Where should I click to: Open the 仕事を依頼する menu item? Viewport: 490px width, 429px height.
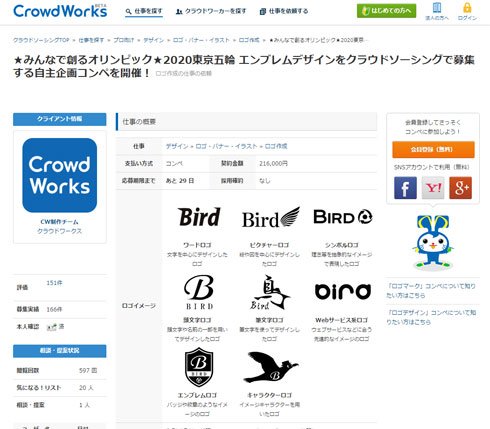pos(284,11)
